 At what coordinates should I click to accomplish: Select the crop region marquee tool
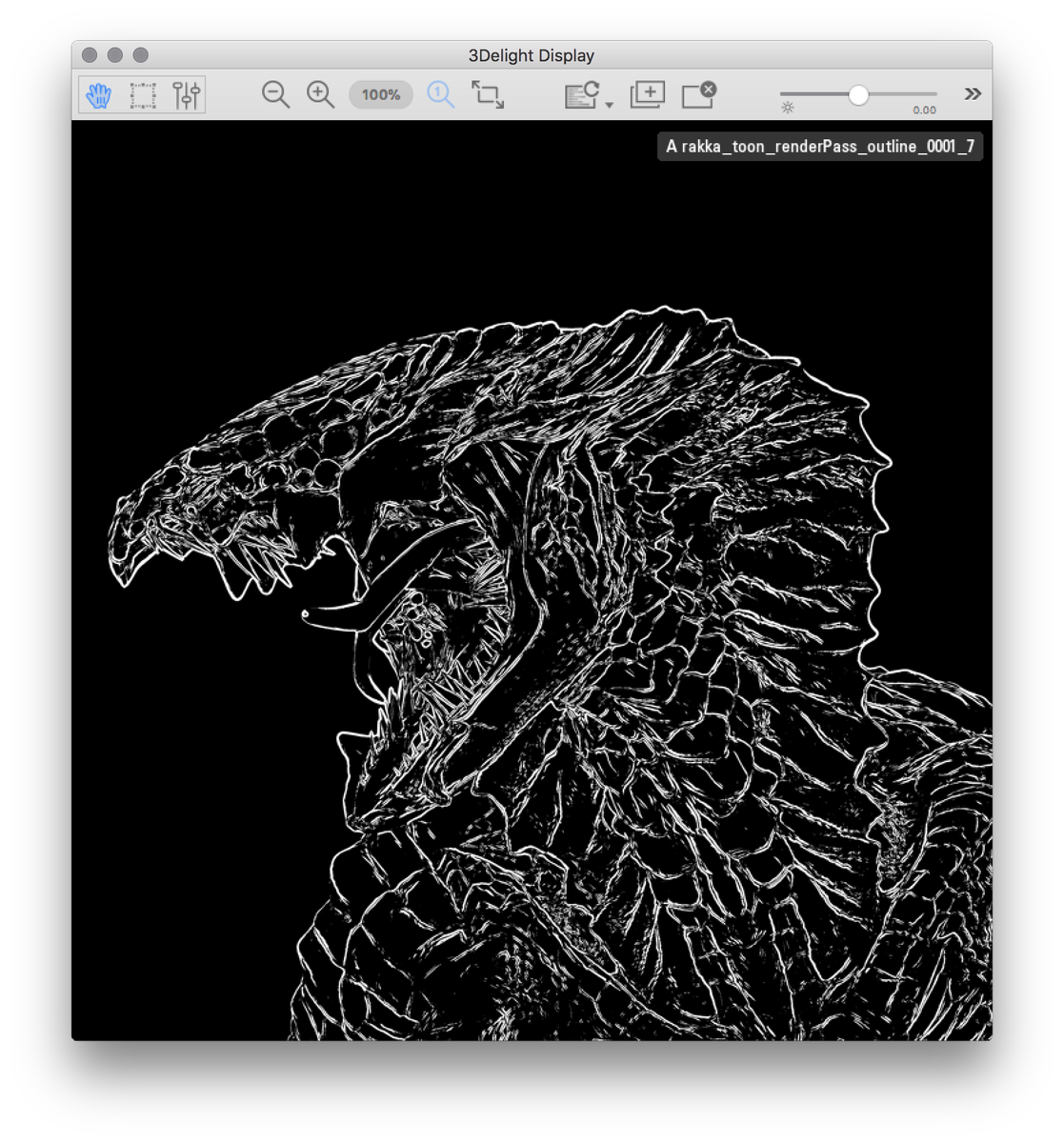point(143,94)
